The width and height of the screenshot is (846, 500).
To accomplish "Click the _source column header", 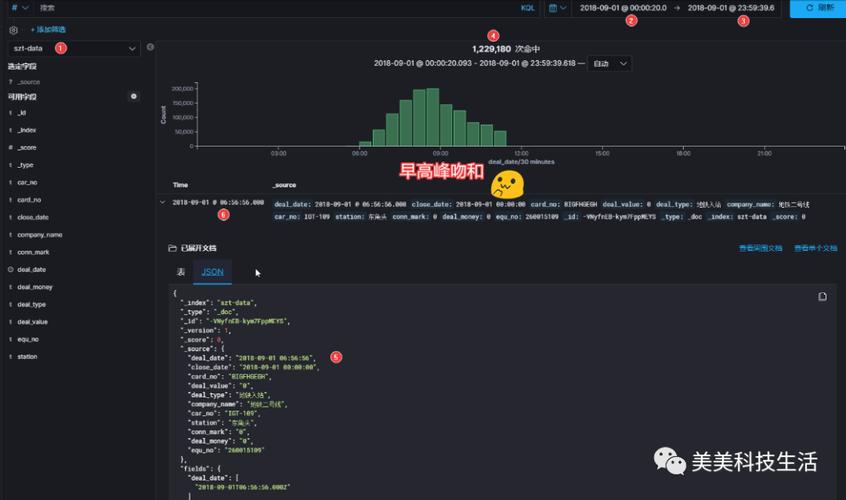I will click(285, 185).
